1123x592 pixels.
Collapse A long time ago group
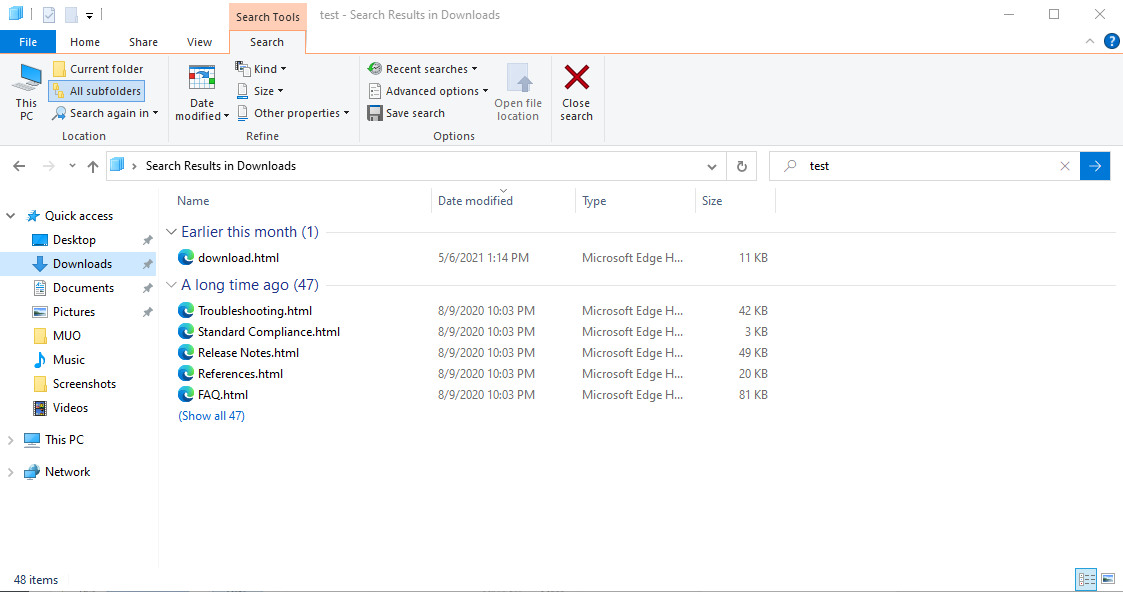coord(171,285)
